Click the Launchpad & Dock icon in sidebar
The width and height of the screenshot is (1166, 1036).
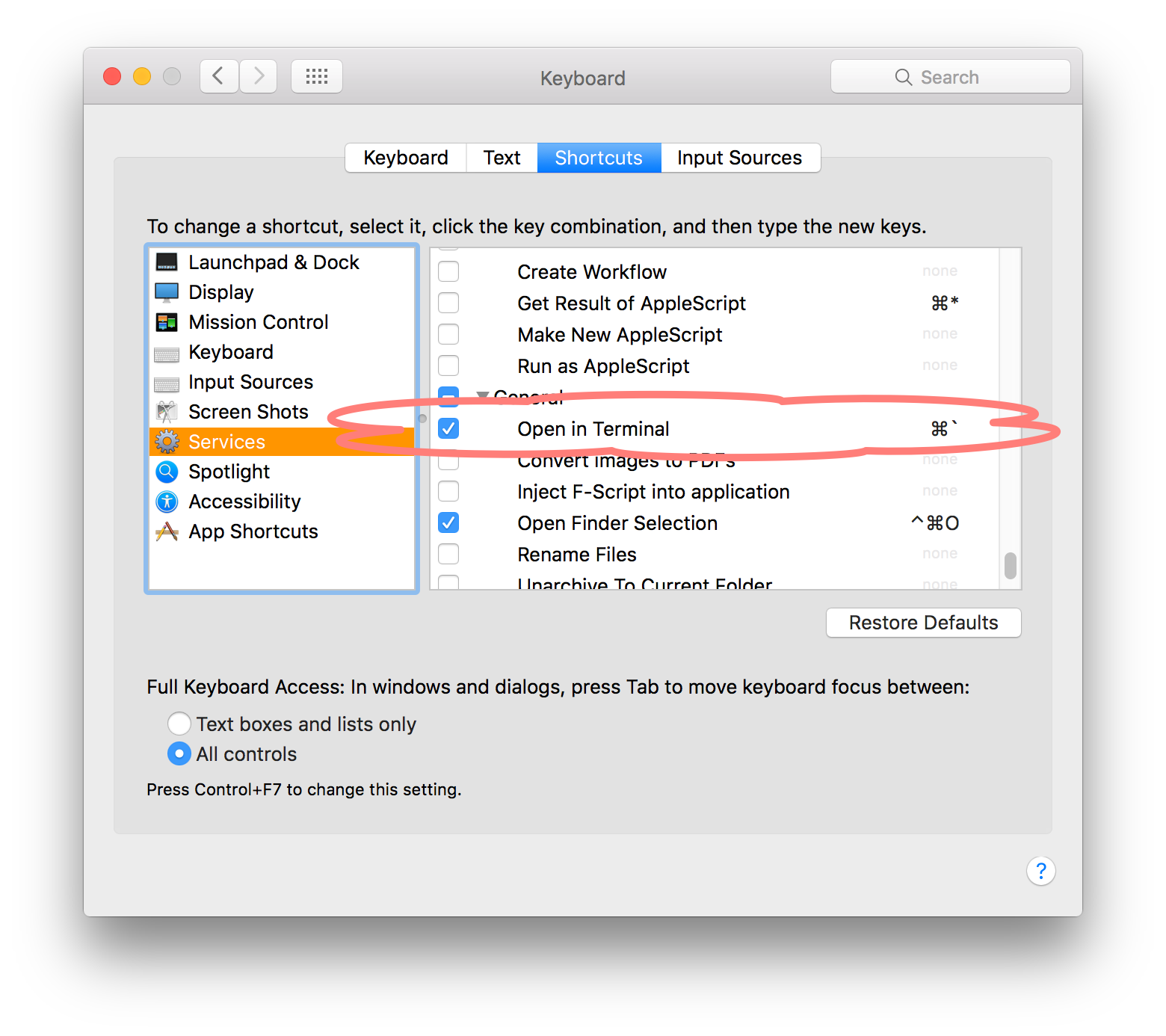point(166,262)
